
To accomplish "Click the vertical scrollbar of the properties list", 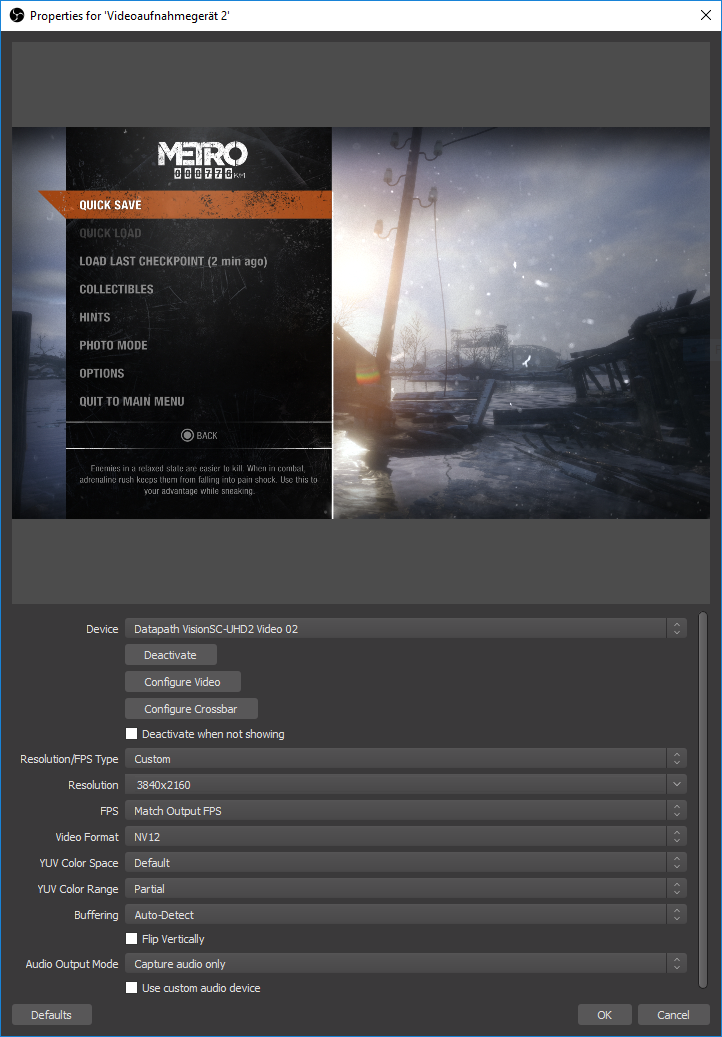I will pyautogui.click(x=702, y=800).
